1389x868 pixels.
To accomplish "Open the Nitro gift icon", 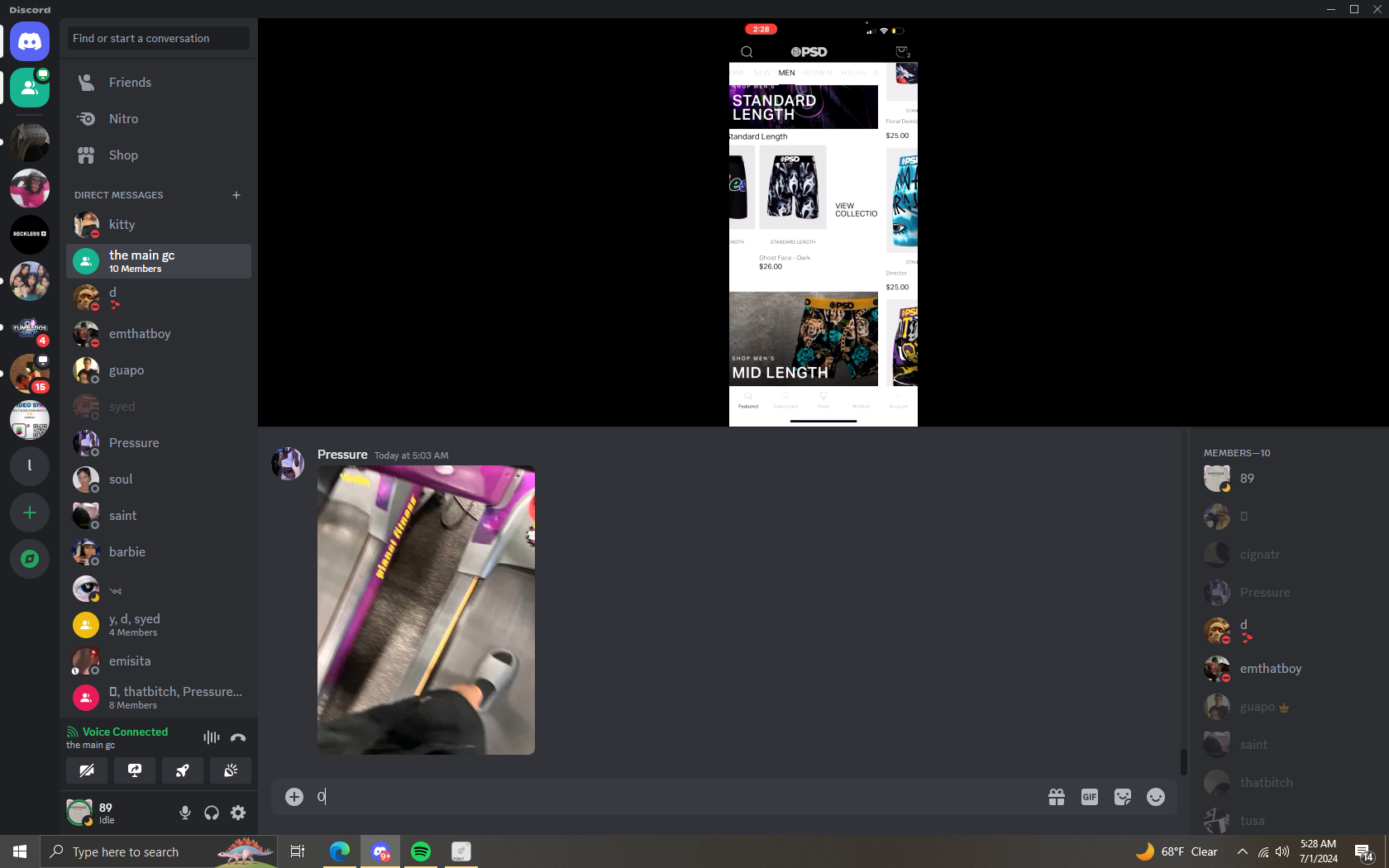I will [1057, 797].
